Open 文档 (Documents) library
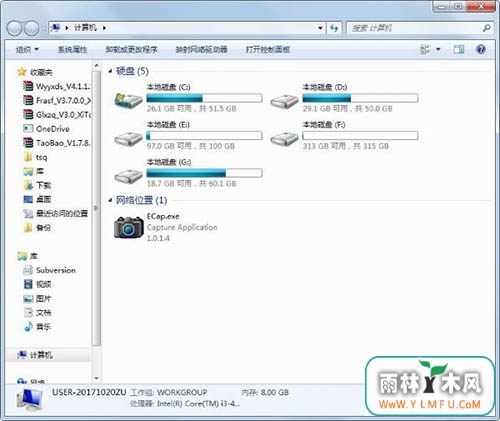Viewport: 500px width, 421px height. 37,313
